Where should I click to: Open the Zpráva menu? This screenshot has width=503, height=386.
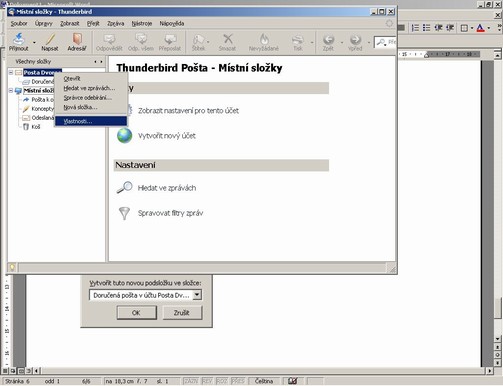tap(116, 24)
